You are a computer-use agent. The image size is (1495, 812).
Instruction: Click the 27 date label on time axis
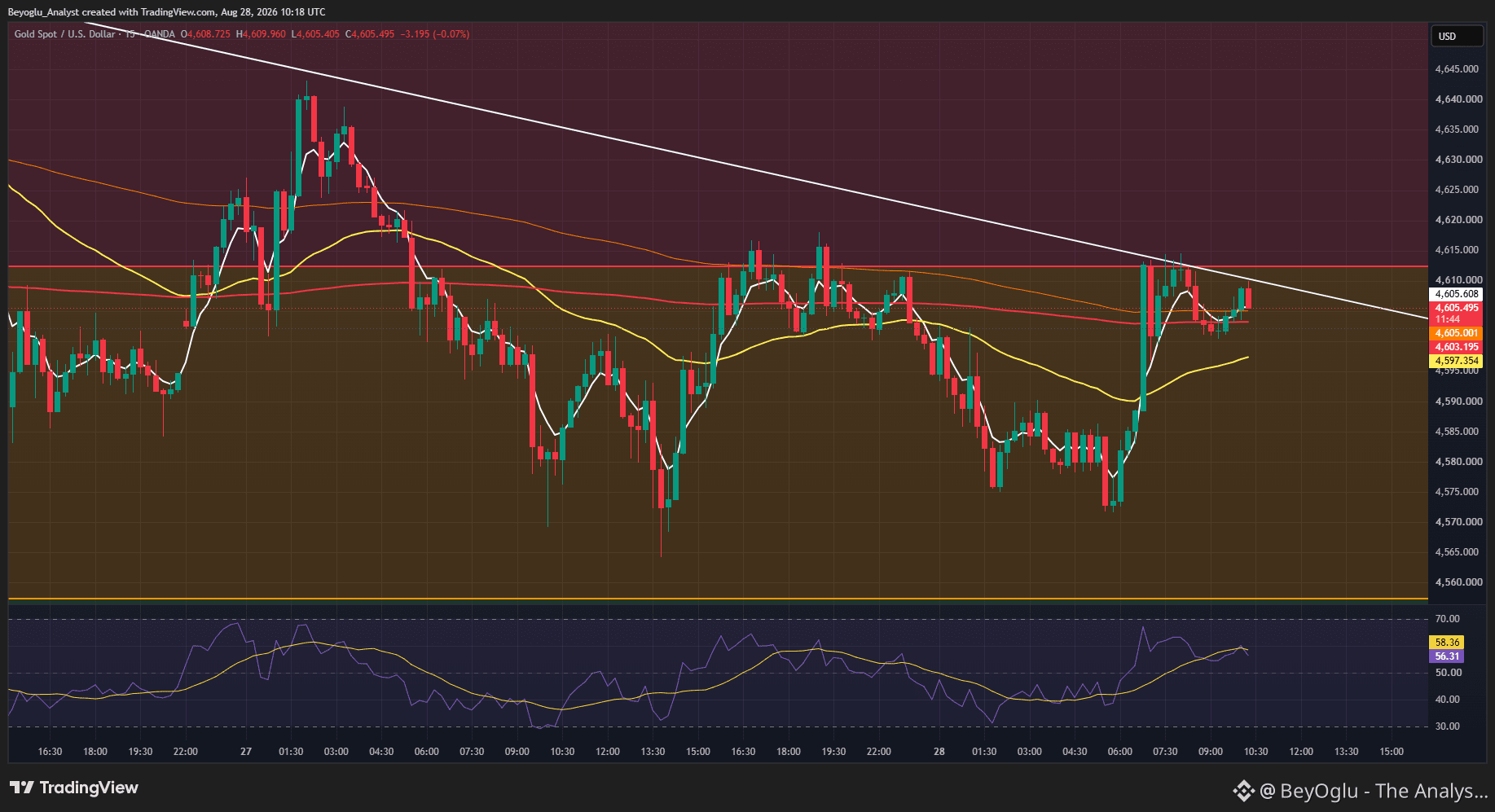246,752
